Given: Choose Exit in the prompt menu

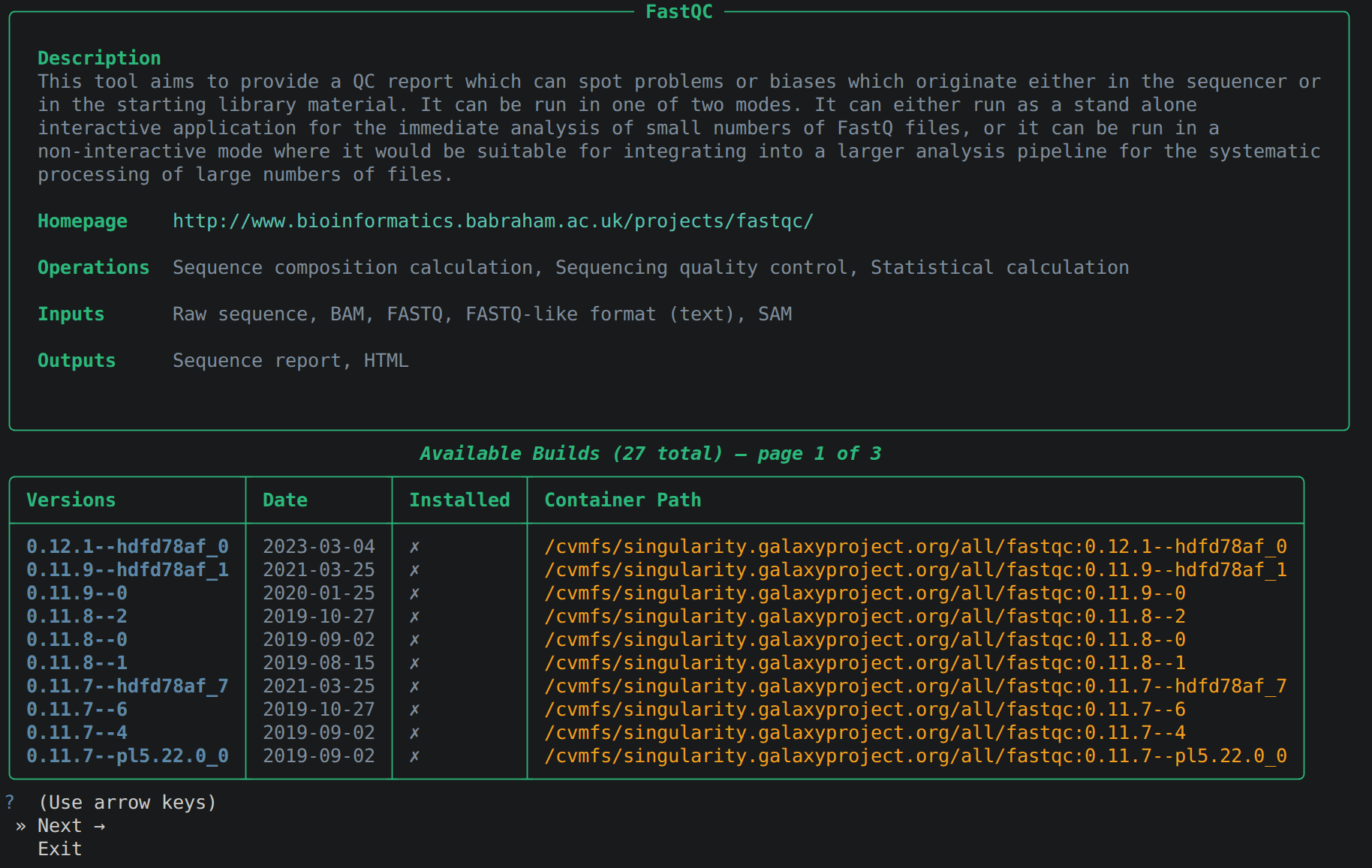Looking at the screenshot, I should click(60, 849).
